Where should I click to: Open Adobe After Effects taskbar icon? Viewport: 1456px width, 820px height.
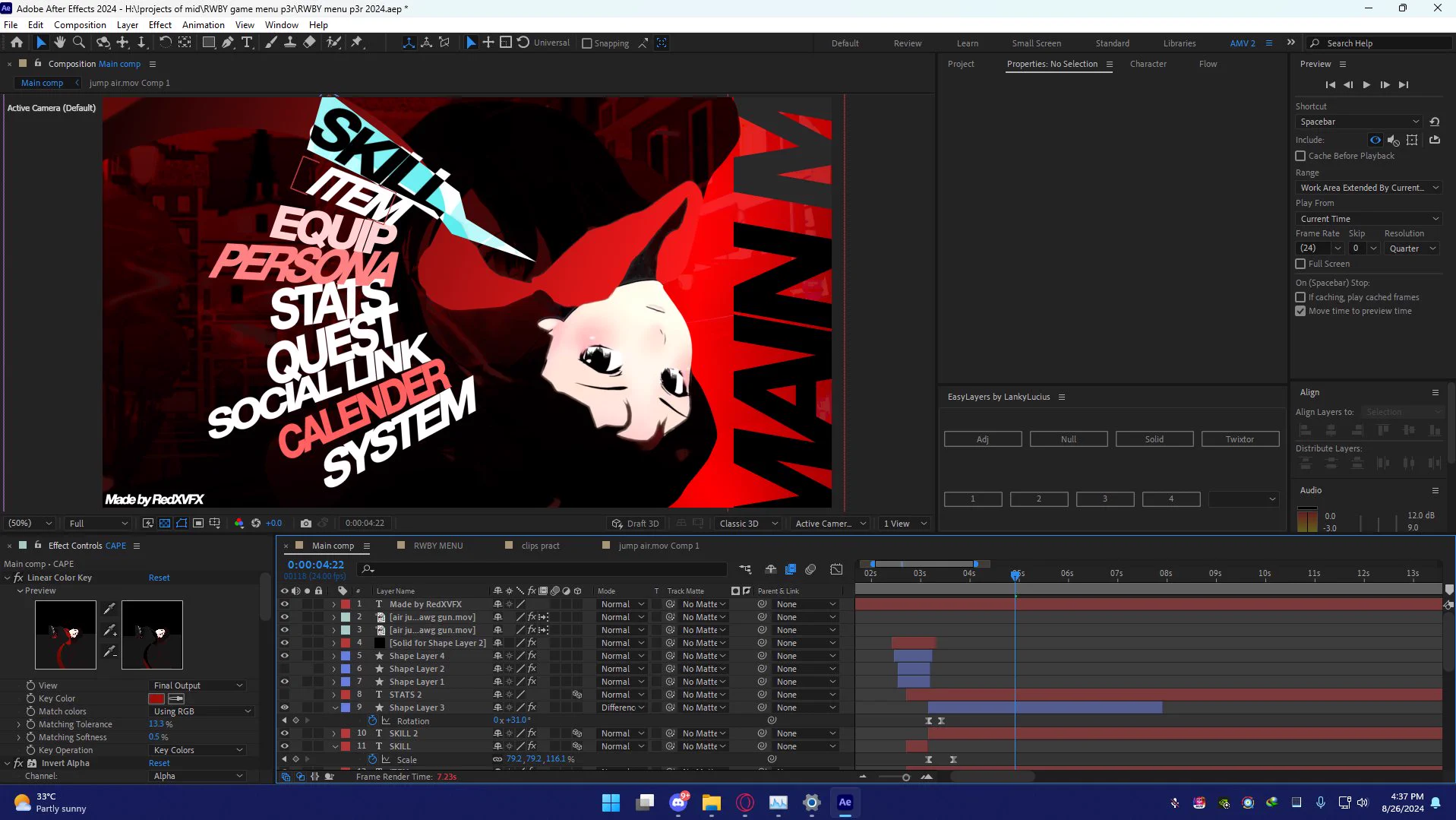[845, 802]
